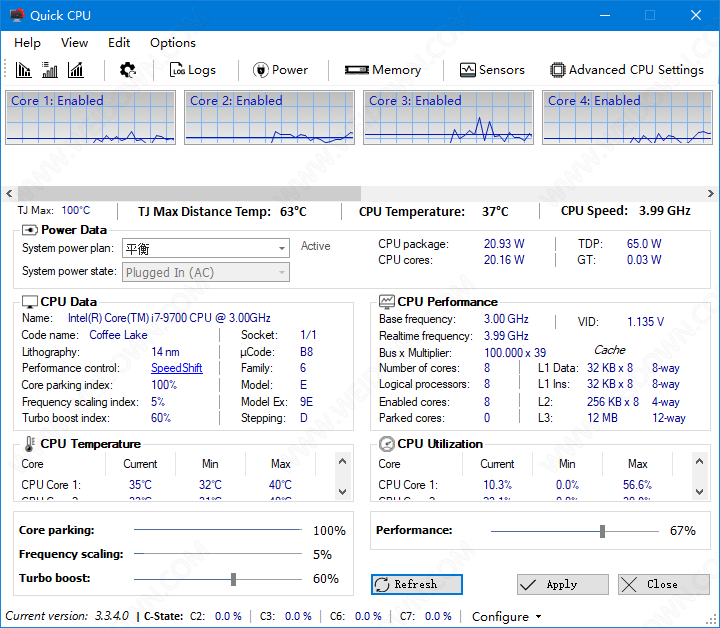Open the Help menu
Image resolution: width=720 pixels, height=628 pixels.
(28, 43)
